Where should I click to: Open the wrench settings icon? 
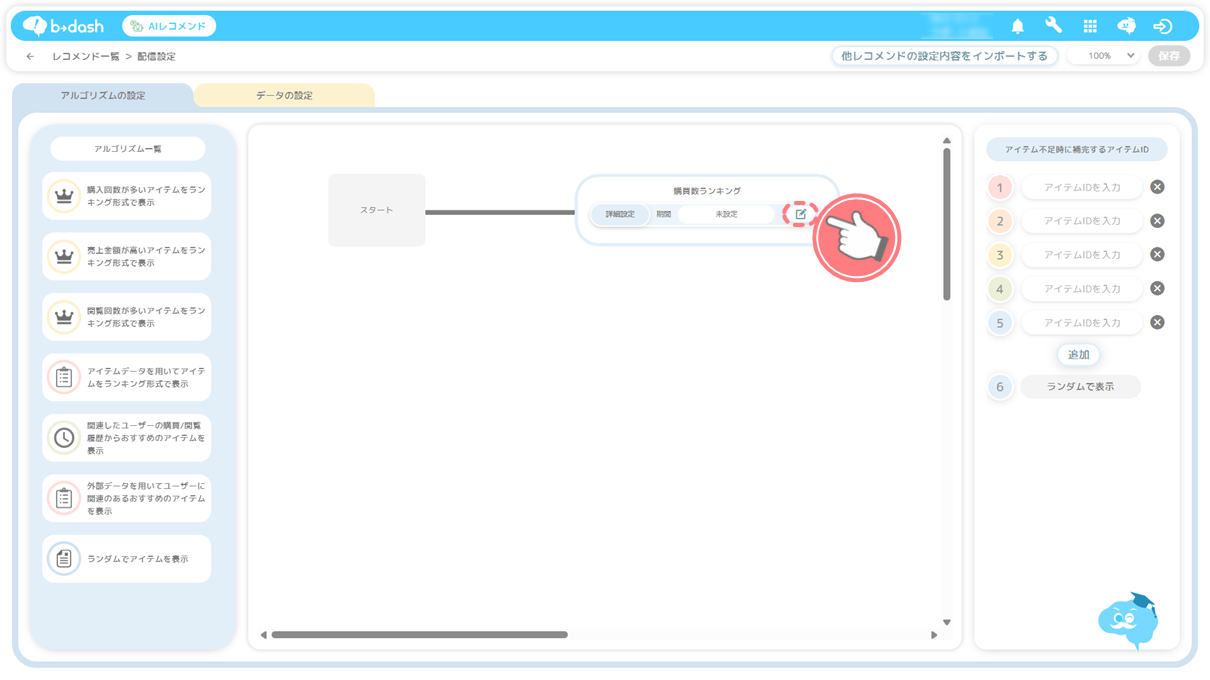tap(1053, 27)
